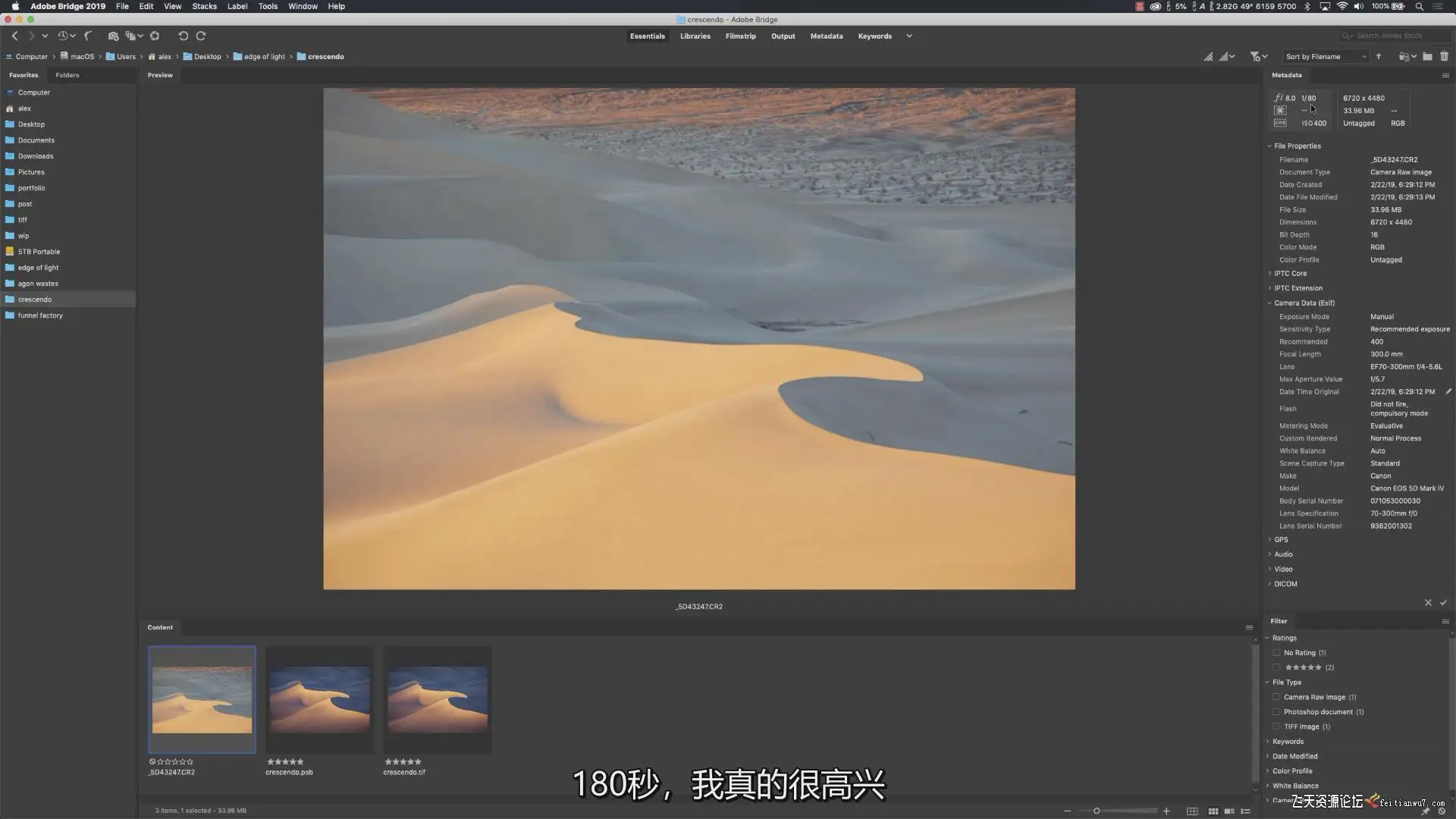
Task: Enable the No Rating filter checkbox
Action: (x=1276, y=653)
